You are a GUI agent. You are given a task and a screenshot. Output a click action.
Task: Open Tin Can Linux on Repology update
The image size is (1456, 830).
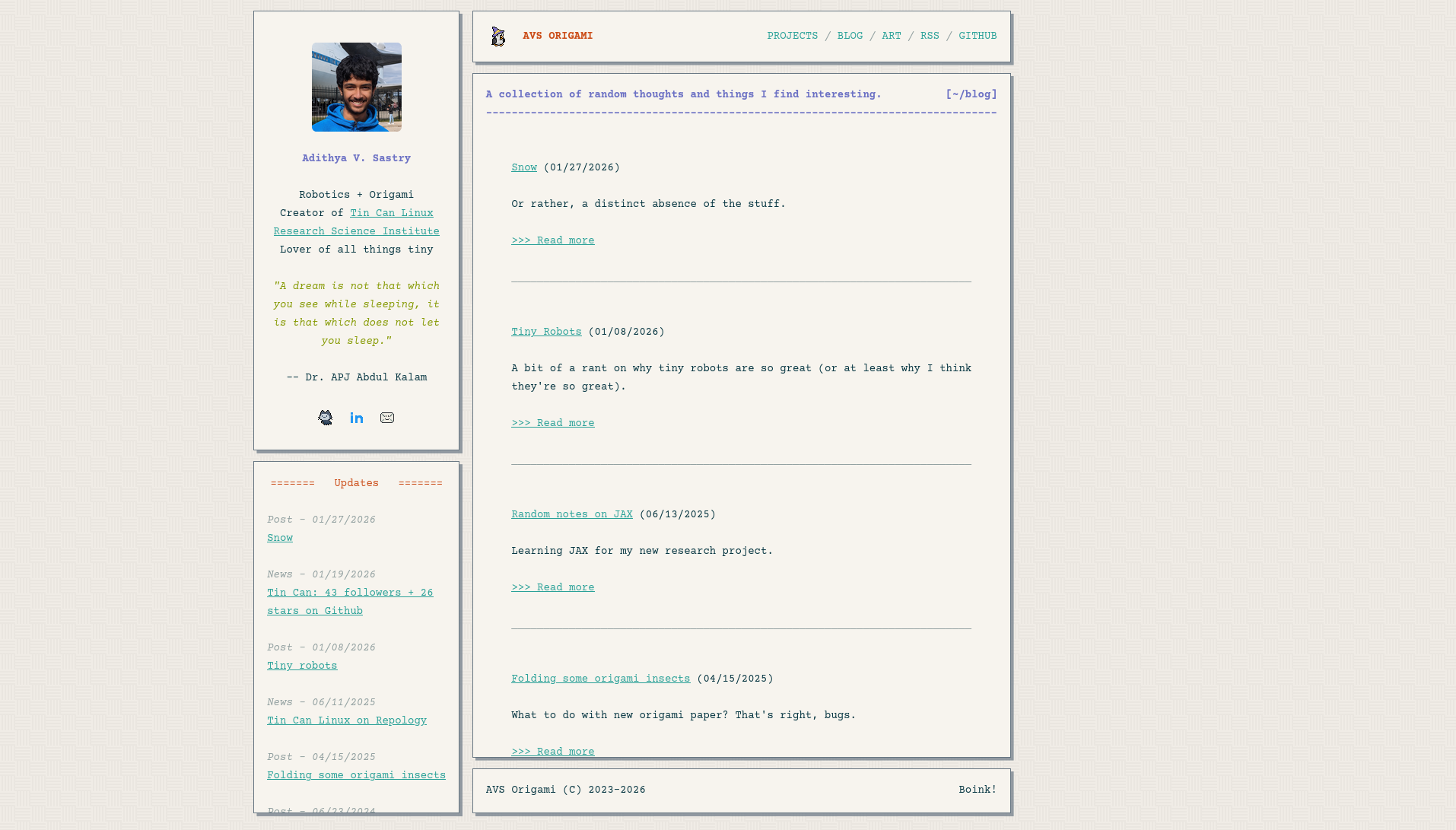click(347, 720)
